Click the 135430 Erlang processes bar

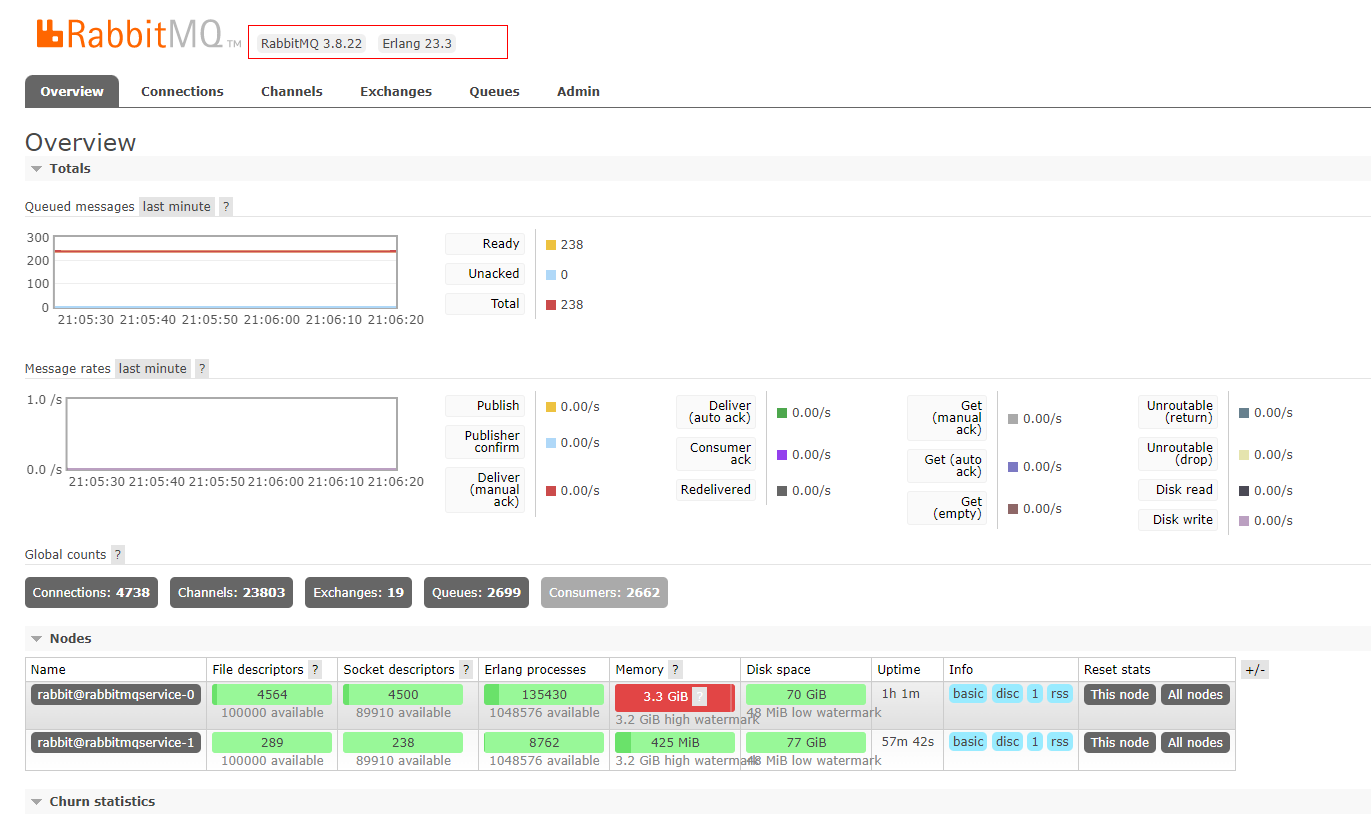pyautogui.click(x=544, y=695)
